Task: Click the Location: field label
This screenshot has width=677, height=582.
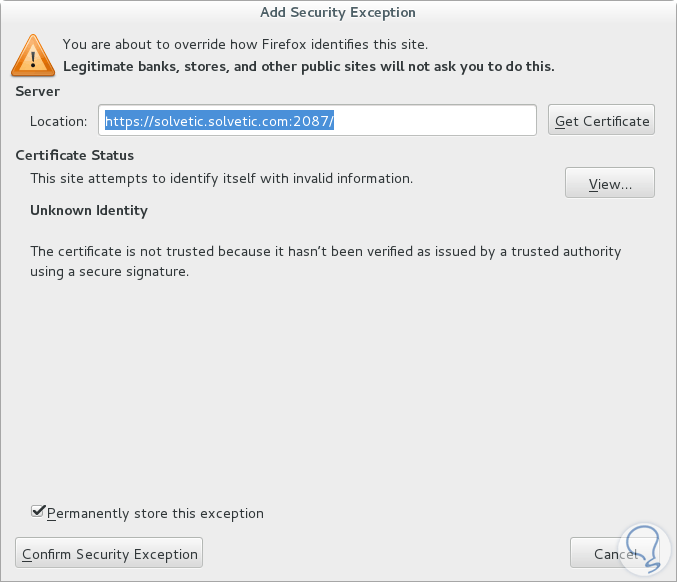Action: (58, 121)
